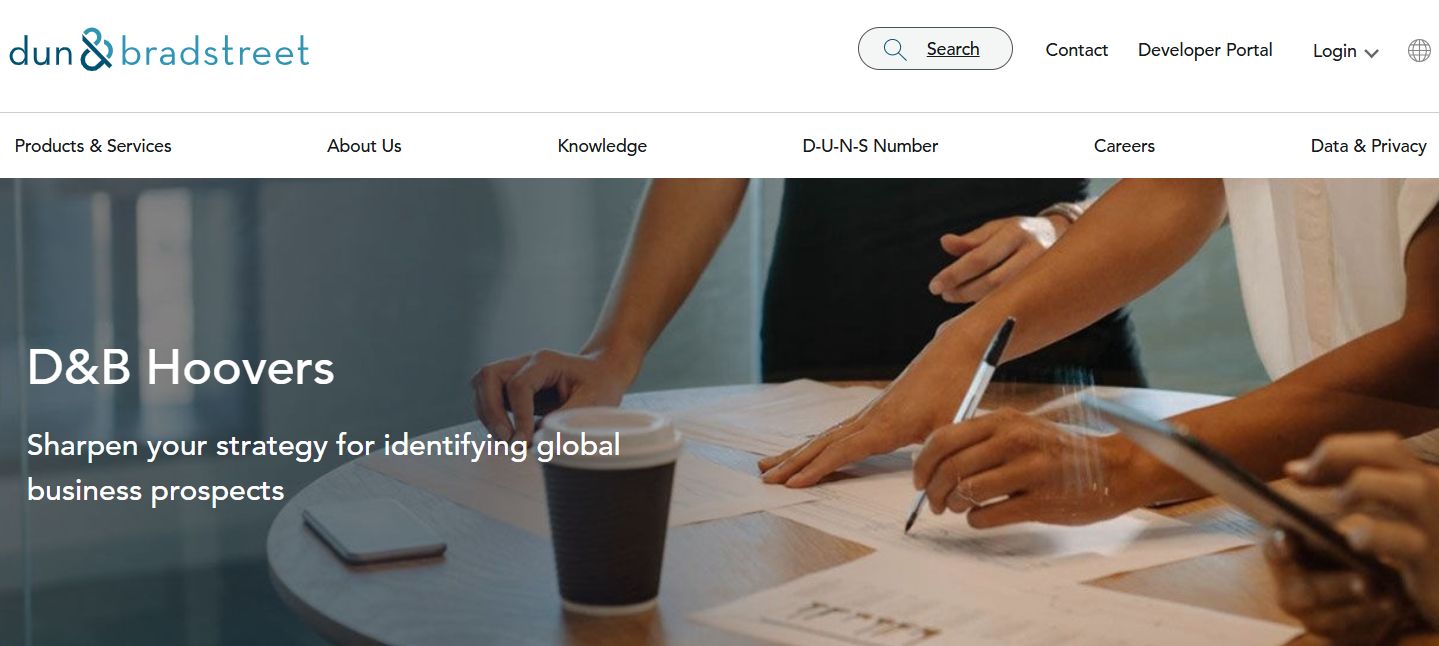Click the Contact link
The width and height of the screenshot is (1439, 646).
click(1076, 50)
